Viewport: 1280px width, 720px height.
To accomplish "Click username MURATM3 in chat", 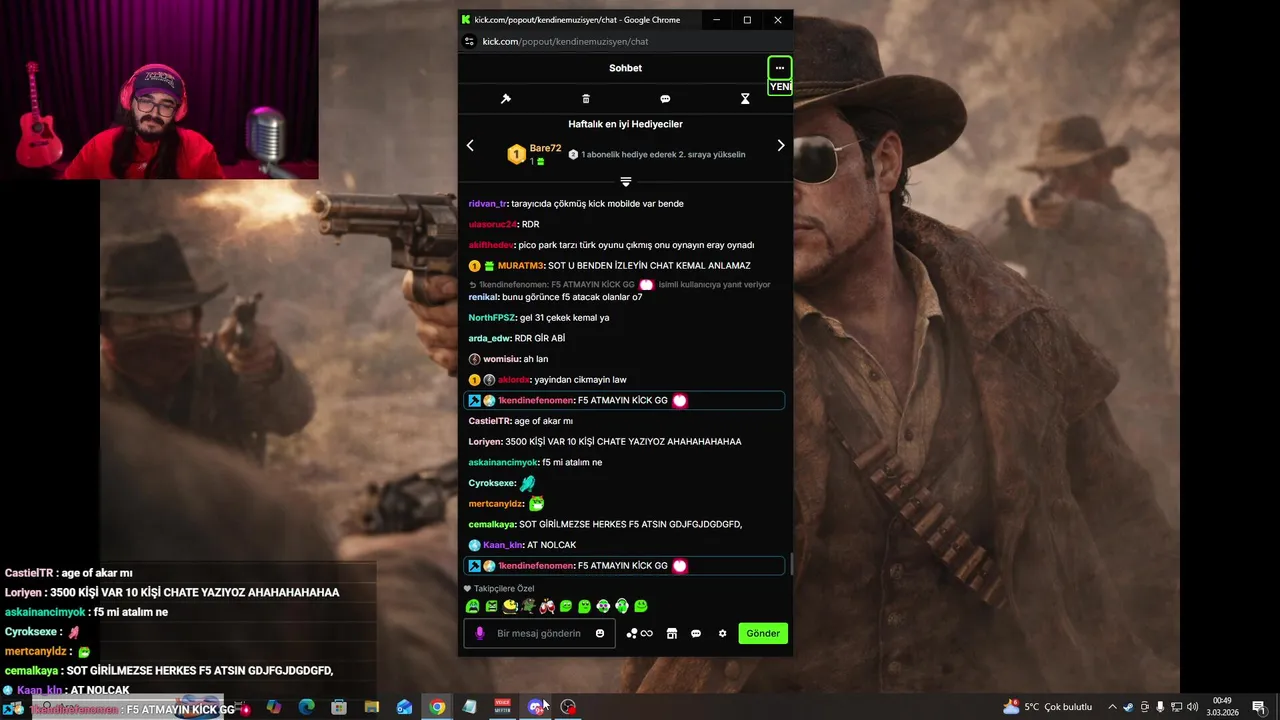I will [x=520, y=266].
